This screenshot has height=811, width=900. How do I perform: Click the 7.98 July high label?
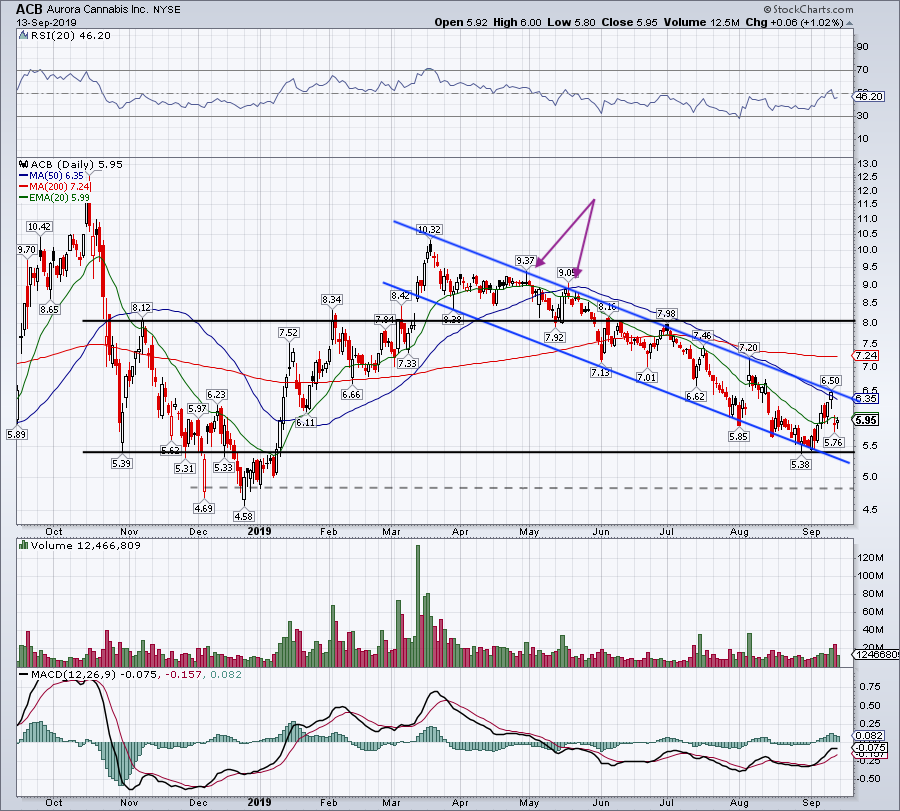666,313
